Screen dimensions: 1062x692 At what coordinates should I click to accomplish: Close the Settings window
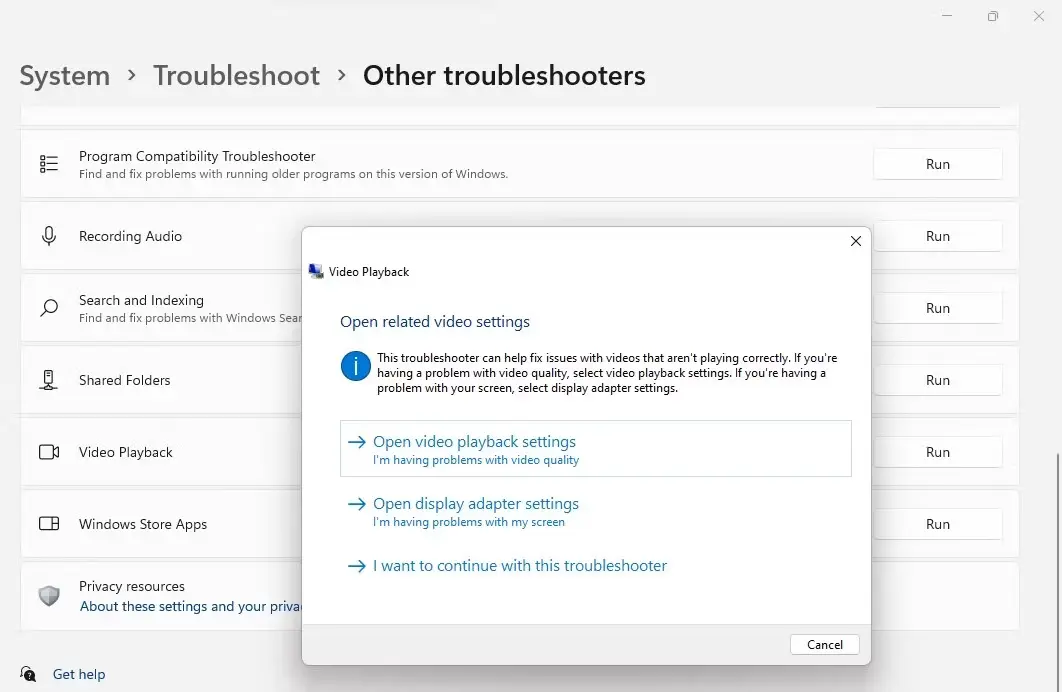coord(1038,16)
